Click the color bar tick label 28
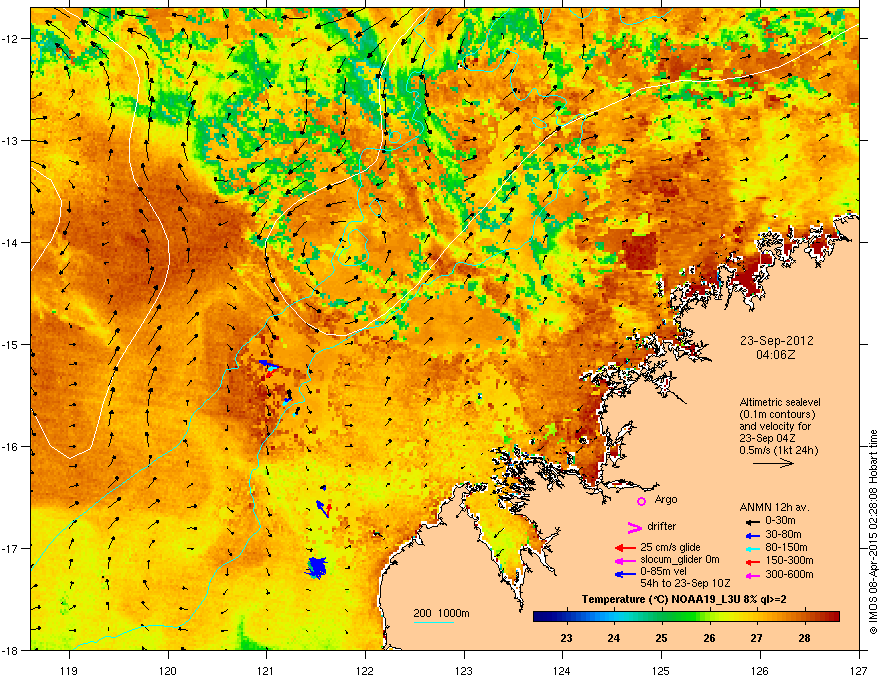880x680 pixels. coord(805,638)
